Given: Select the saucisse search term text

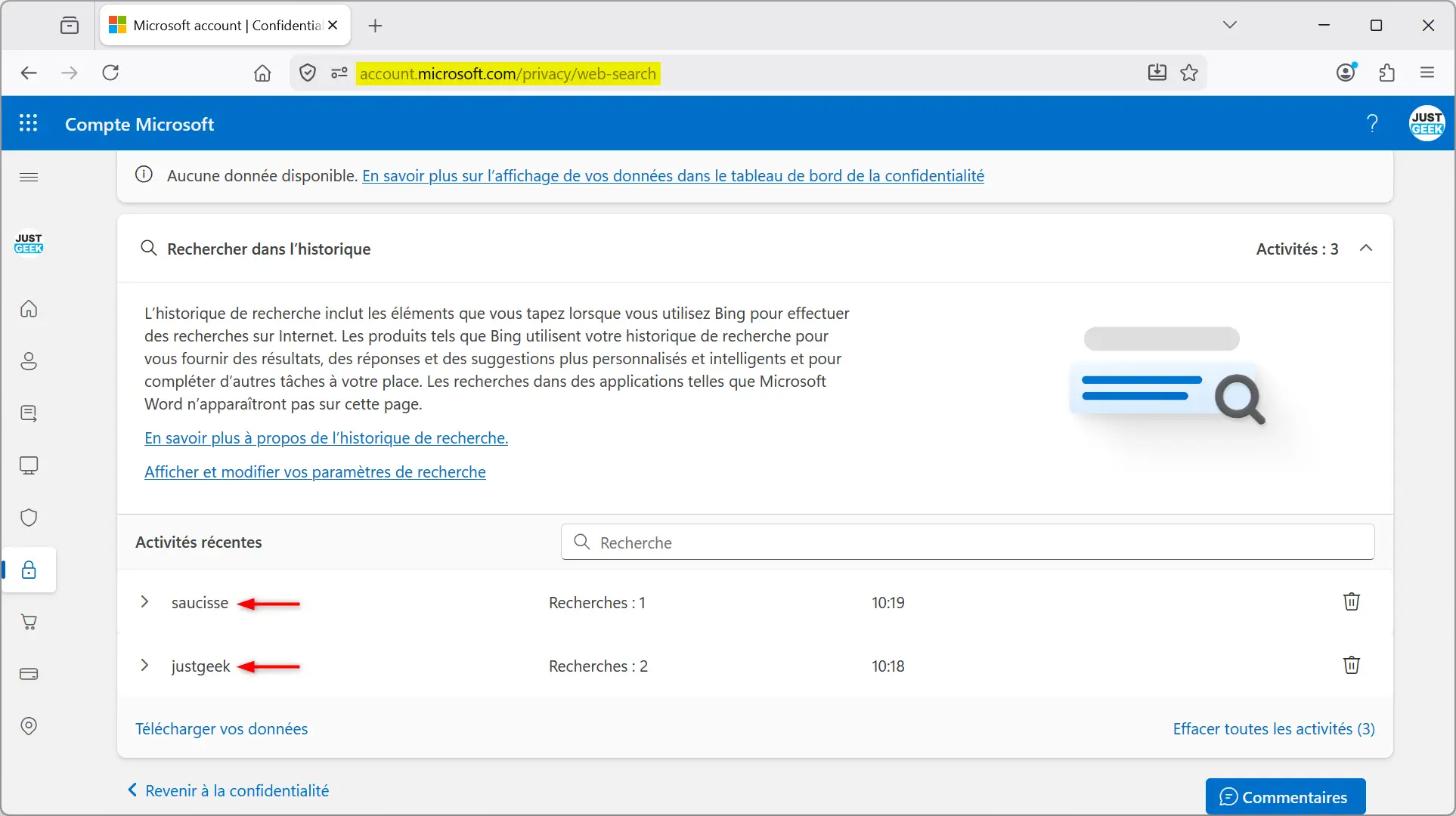Looking at the screenshot, I should pos(200,603).
